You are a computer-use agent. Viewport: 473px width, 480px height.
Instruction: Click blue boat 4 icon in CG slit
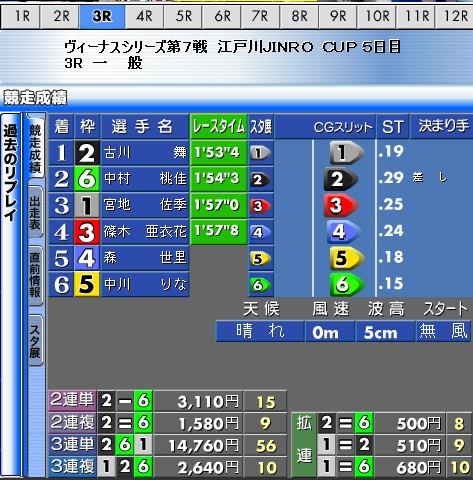click(x=343, y=231)
